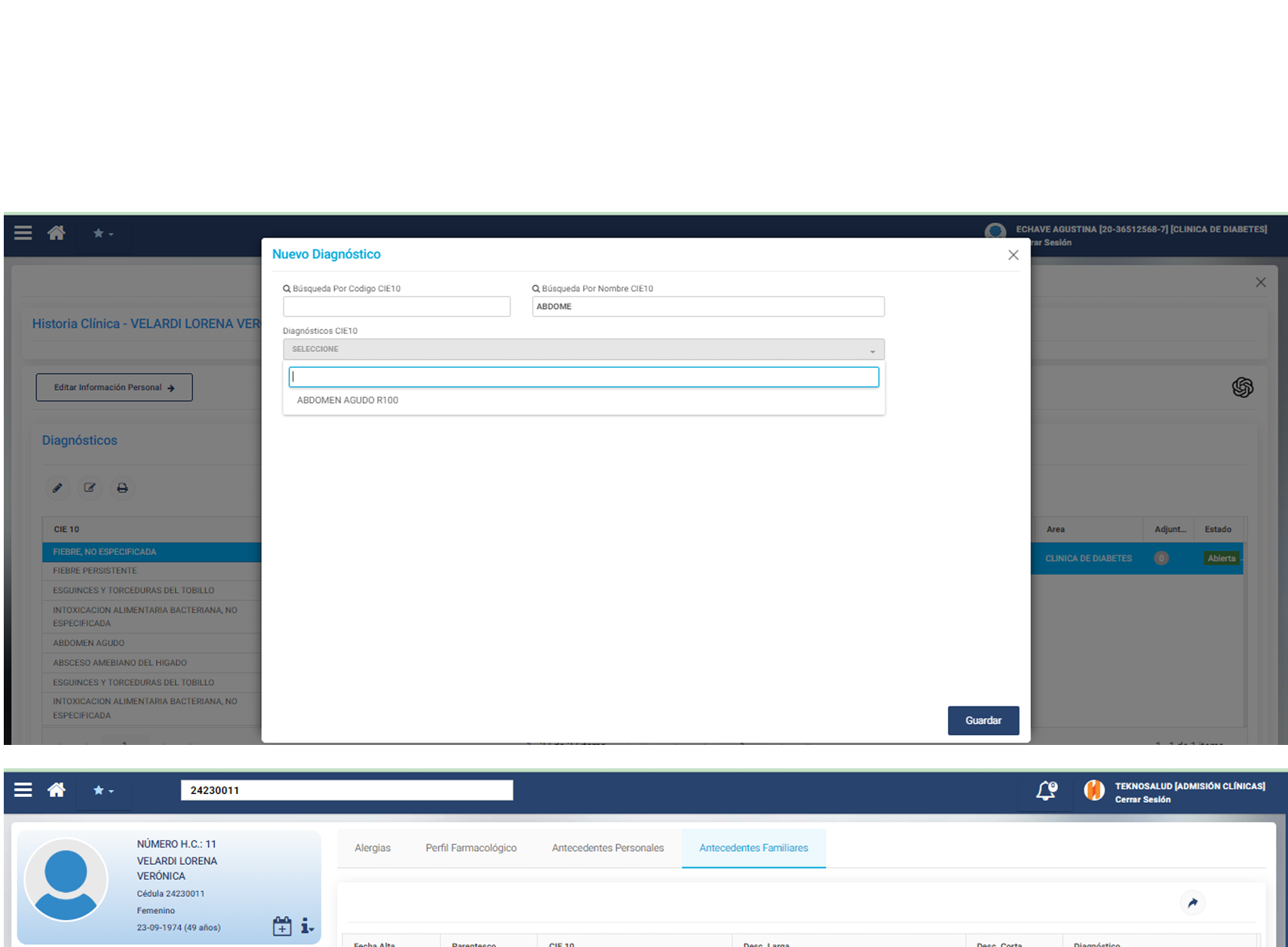Focus the Búsqueda Por Codigo CIE10 field
Image resolution: width=1288 pixels, height=947 pixels.
click(x=397, y=307)
